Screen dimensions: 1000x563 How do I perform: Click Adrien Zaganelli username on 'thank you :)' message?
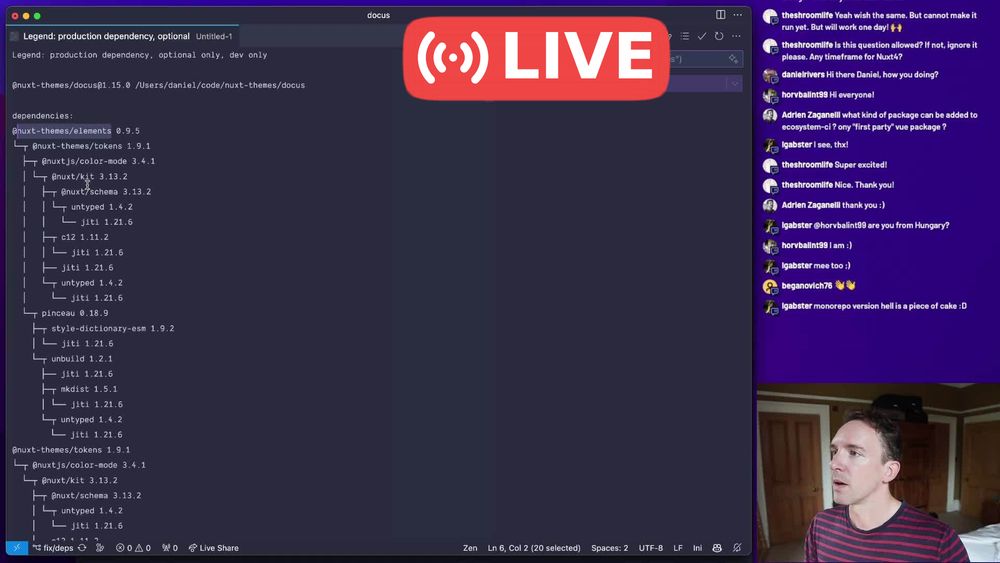tap(811, 205)
